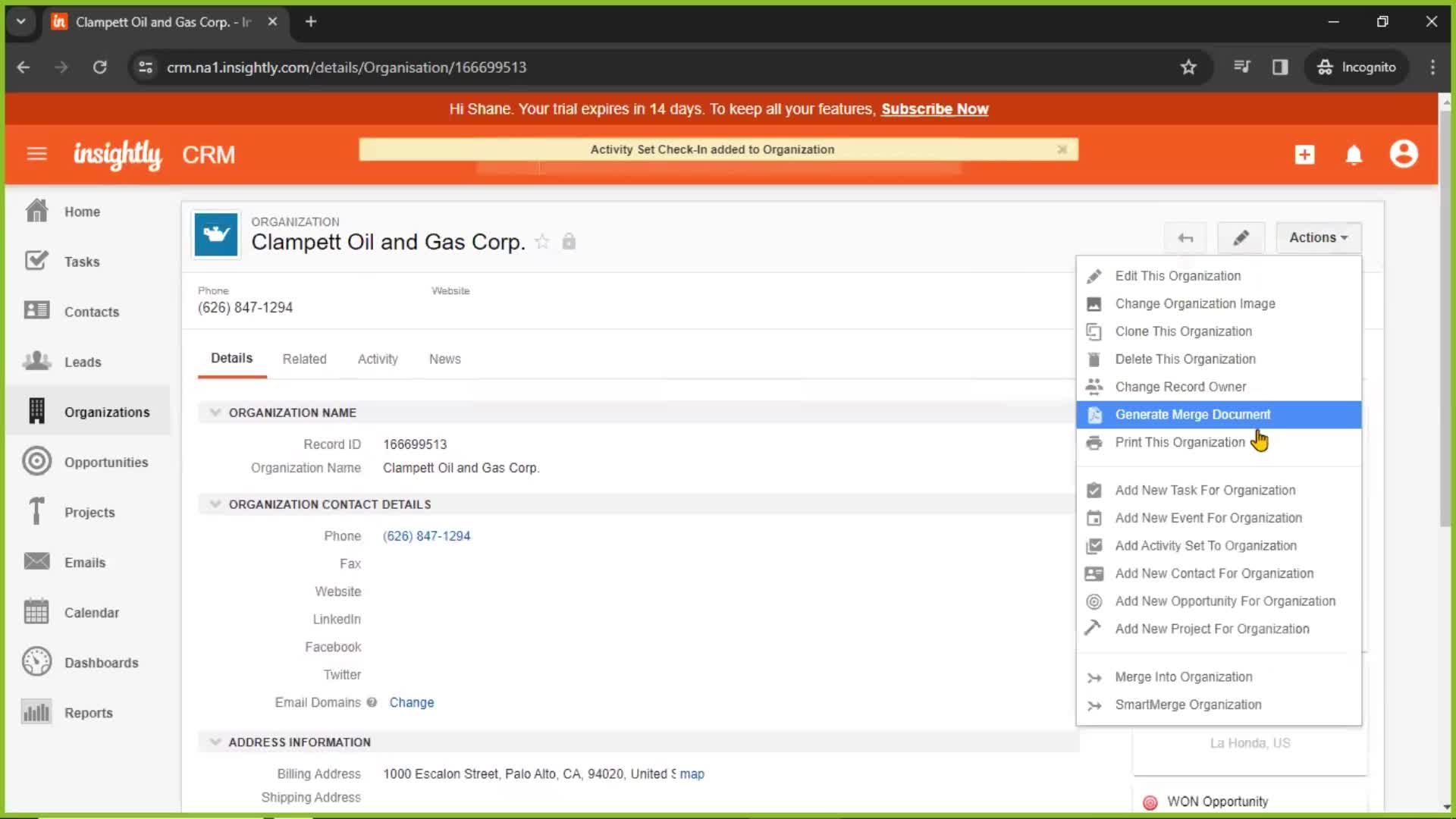Click the Email Domains help icon
Viewport: 1456px width, 819px height.
point(372,702)
